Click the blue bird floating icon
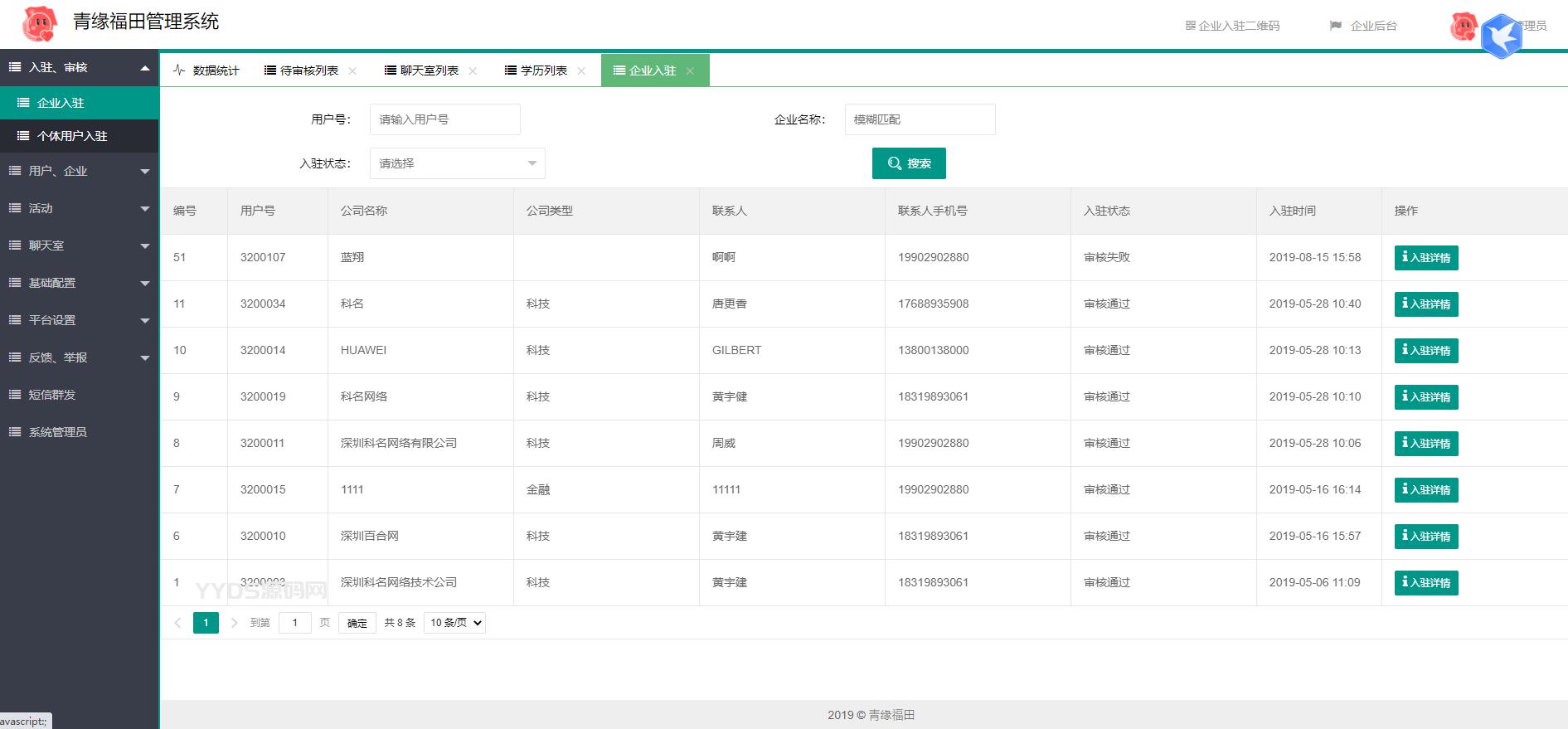The image size is (1568, 729). click(x=1502, y=36)
